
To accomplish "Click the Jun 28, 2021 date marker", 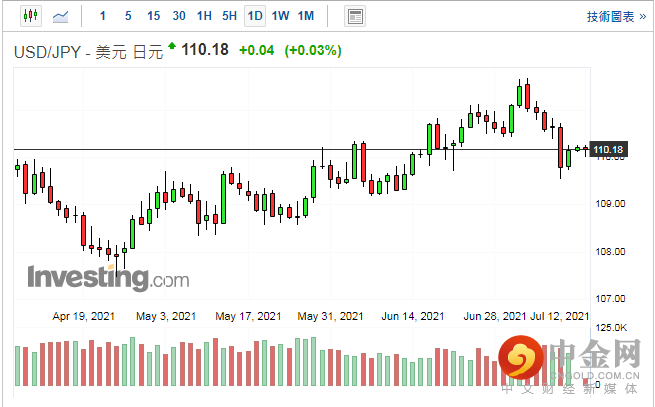I will [x=495, y=316].
